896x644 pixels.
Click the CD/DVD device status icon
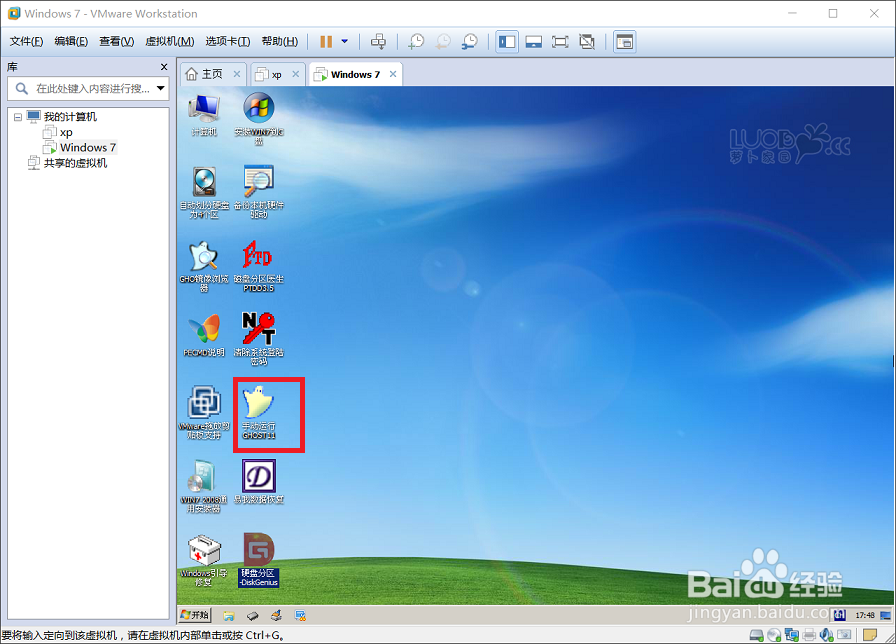click(x=774, y=635)
